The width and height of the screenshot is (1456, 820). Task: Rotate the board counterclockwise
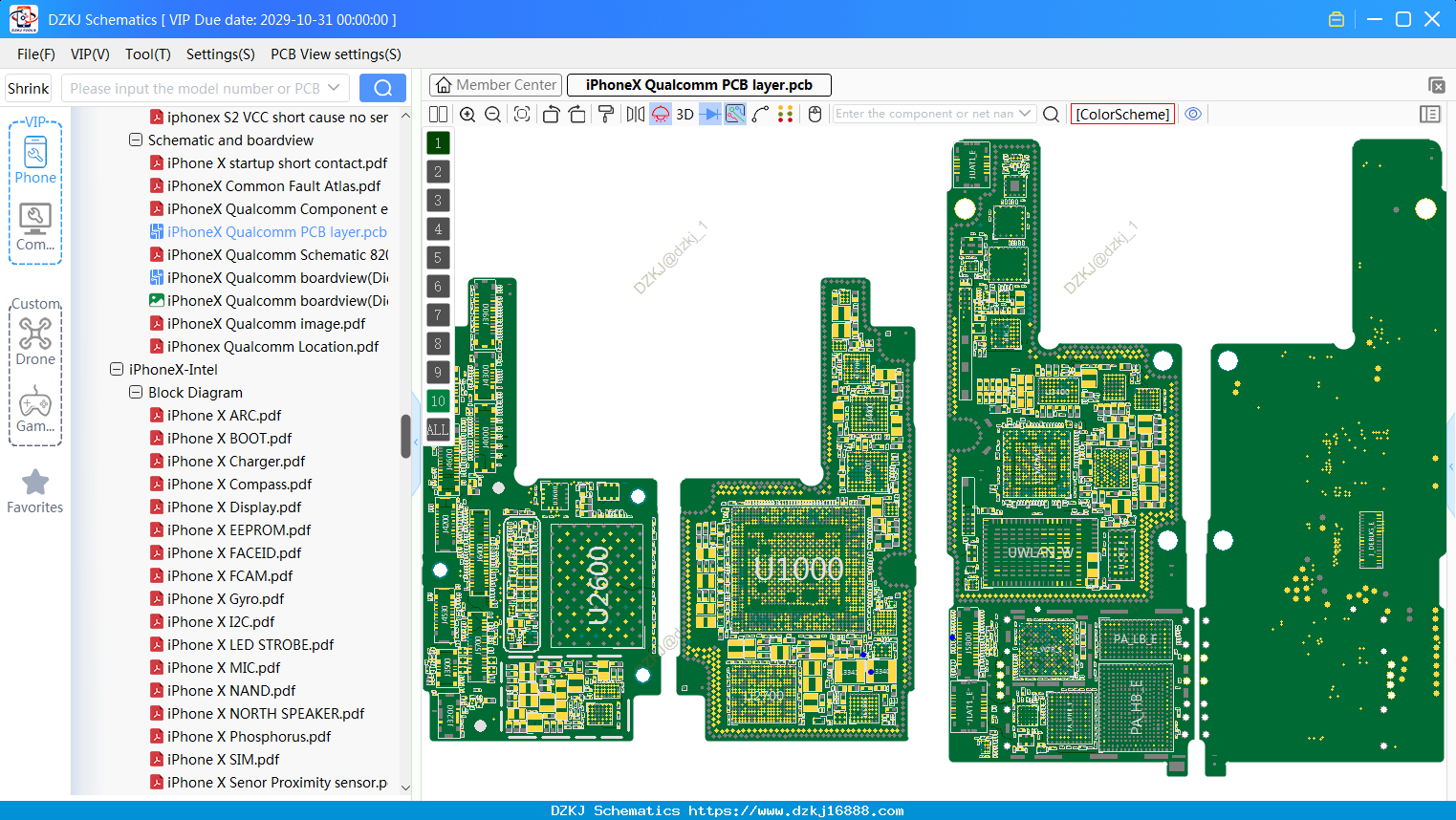tap(551, 114)
